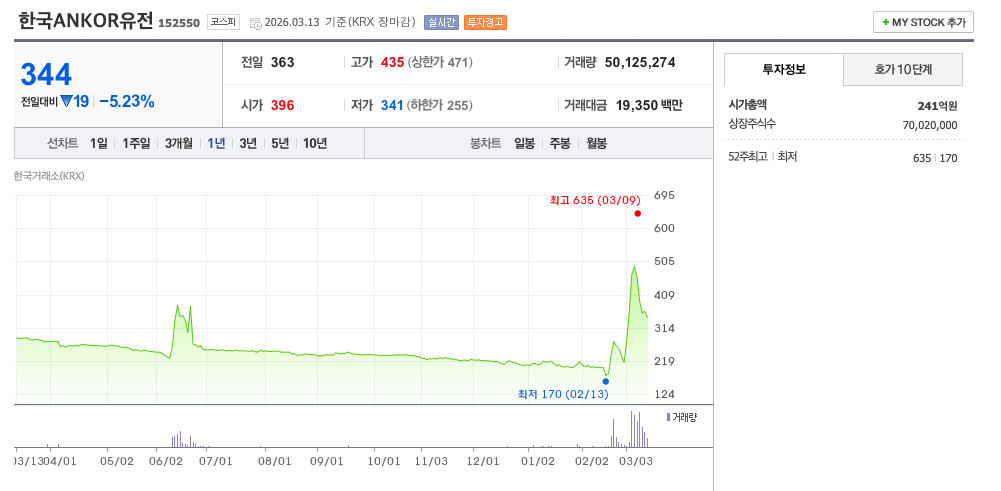Viewport: 1001px width, 491px height.
Task: Click the 한국거래소(KRX) chart label
Action: pyautogui.click(x=49, y=176)
